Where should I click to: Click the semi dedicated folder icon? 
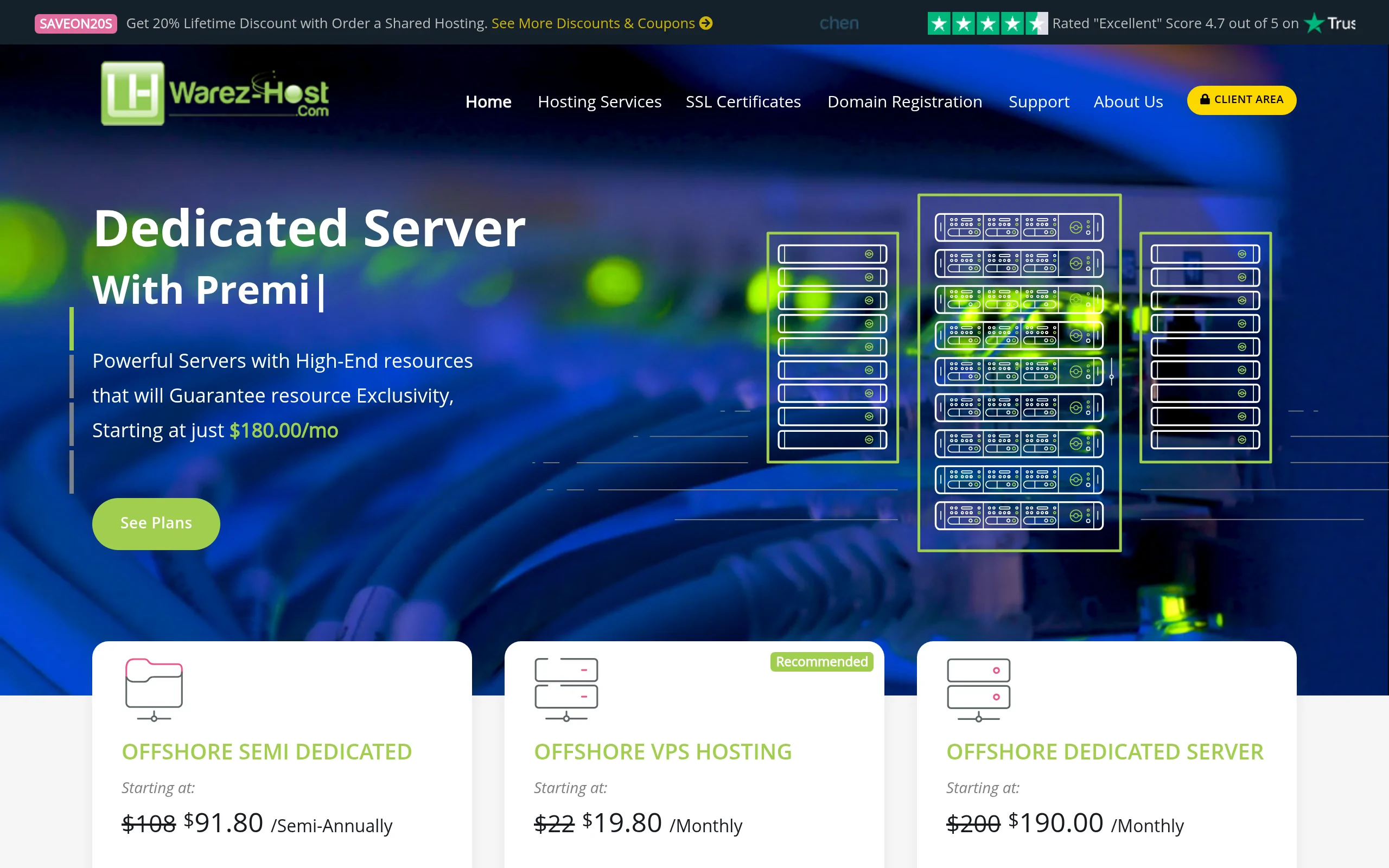click(154, 690)
